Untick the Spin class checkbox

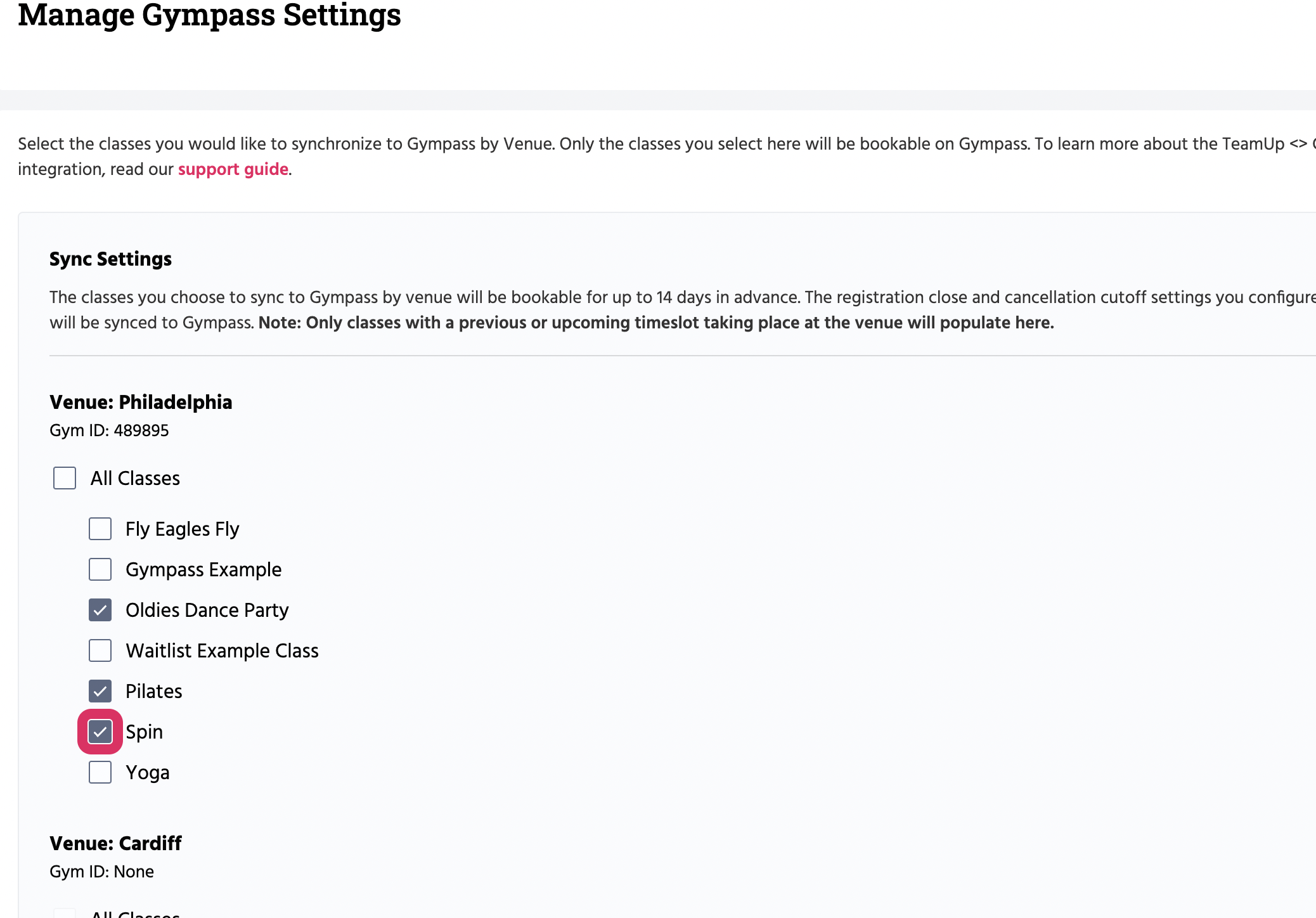pyautogui.click(x=100, y=732)
